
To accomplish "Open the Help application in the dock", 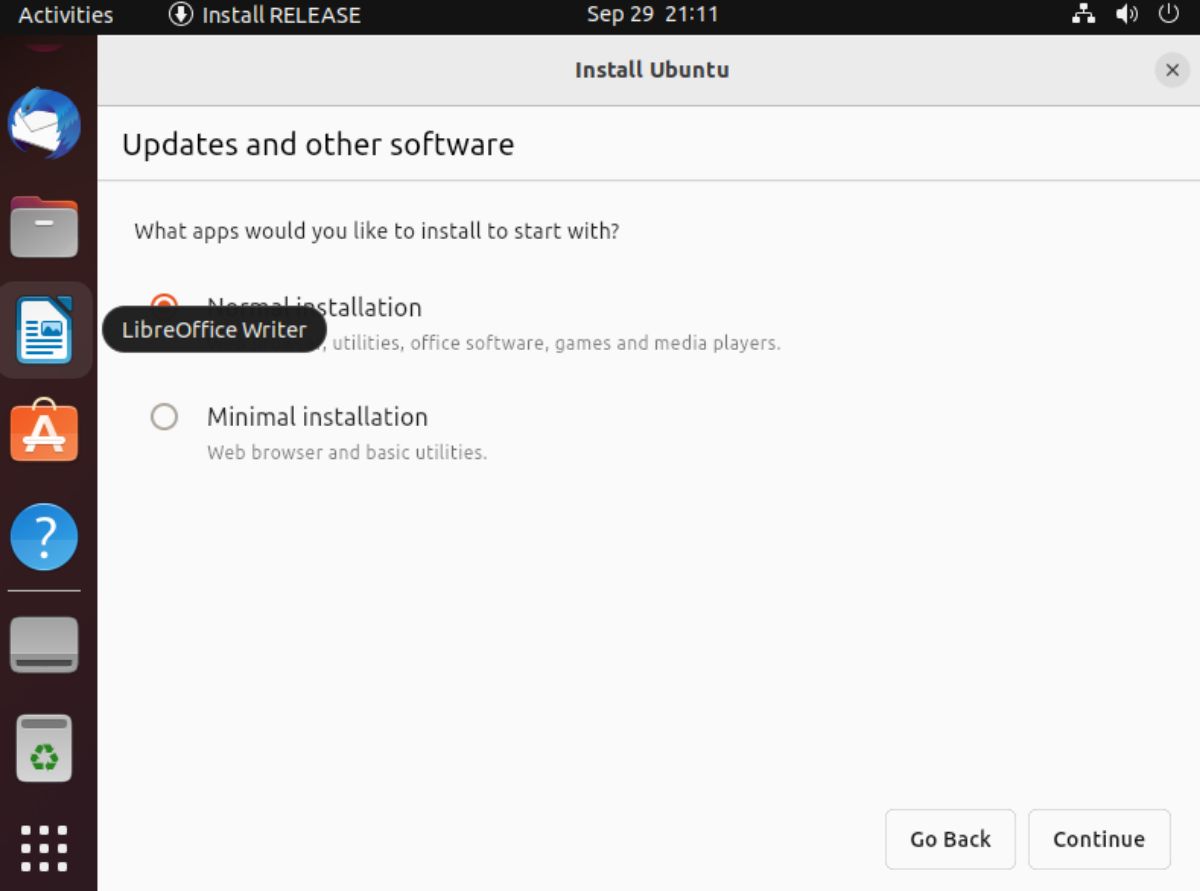I will [x=44, y=537].
